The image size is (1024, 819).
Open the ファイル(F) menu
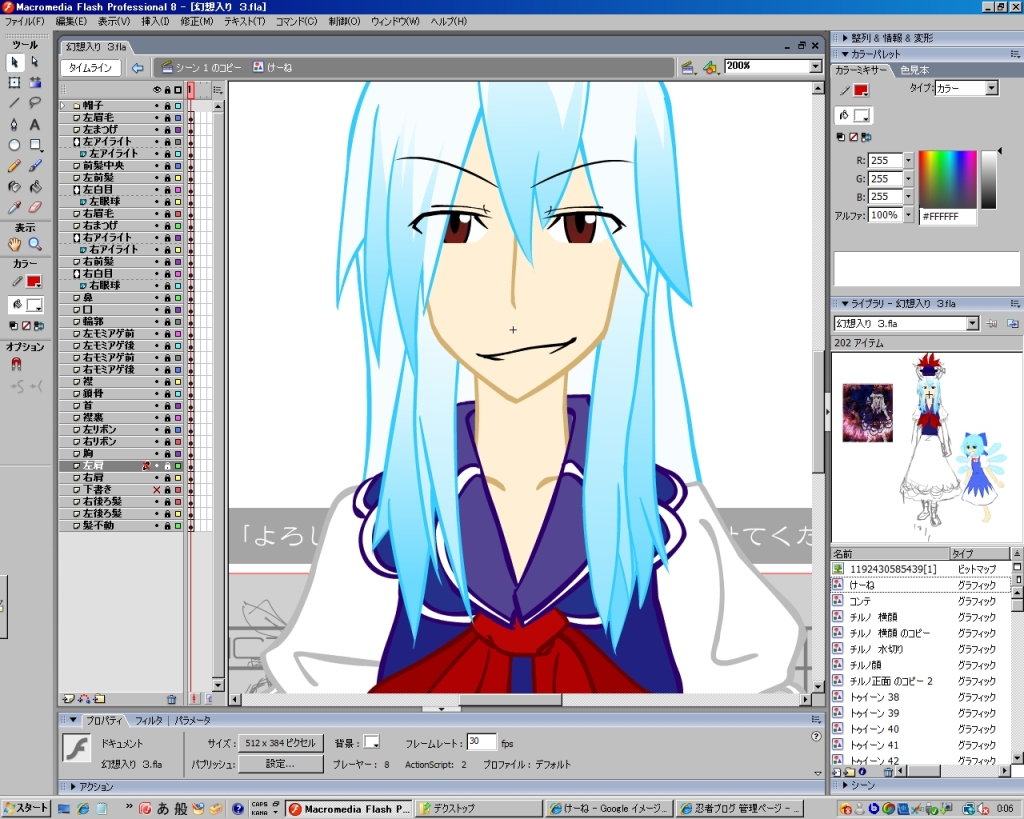click(x=25, y=22)
